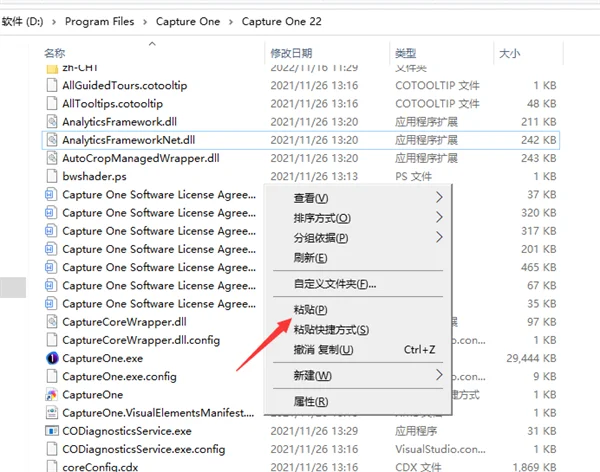Select the AllGuidedTours.cotooltip file name
The height and width of the screenshot is (472, 600).
[x=125, y=85]
